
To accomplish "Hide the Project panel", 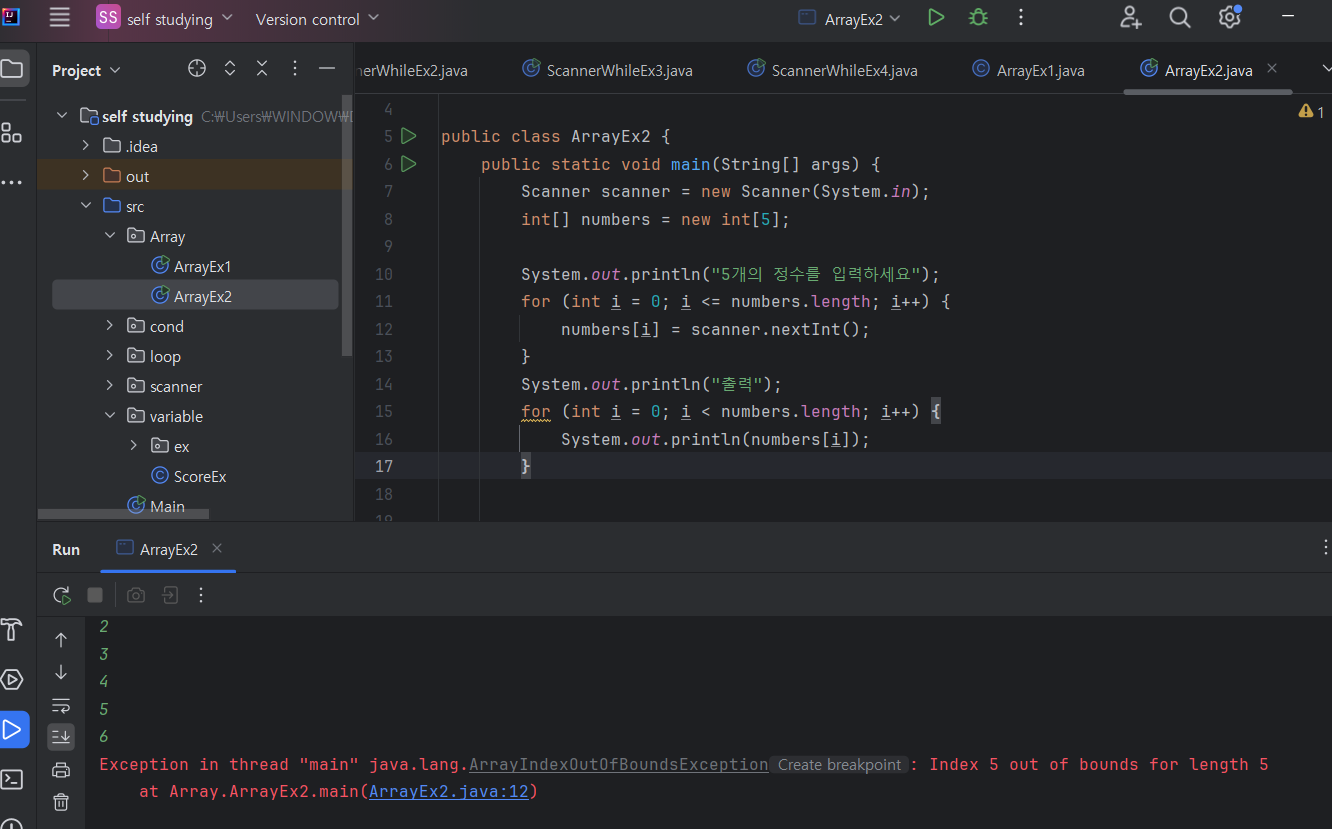I will tap(327, 68).
